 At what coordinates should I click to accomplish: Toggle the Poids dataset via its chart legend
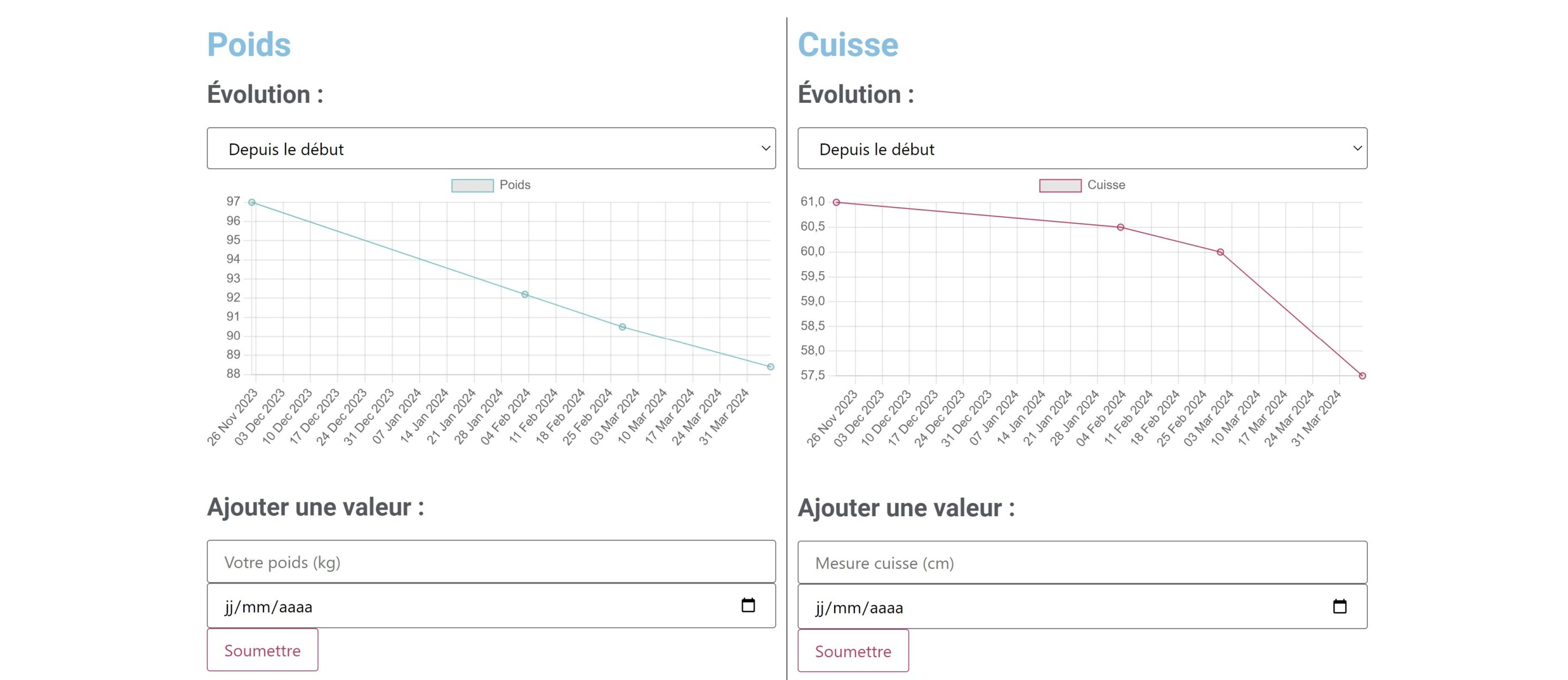(514, 185)
